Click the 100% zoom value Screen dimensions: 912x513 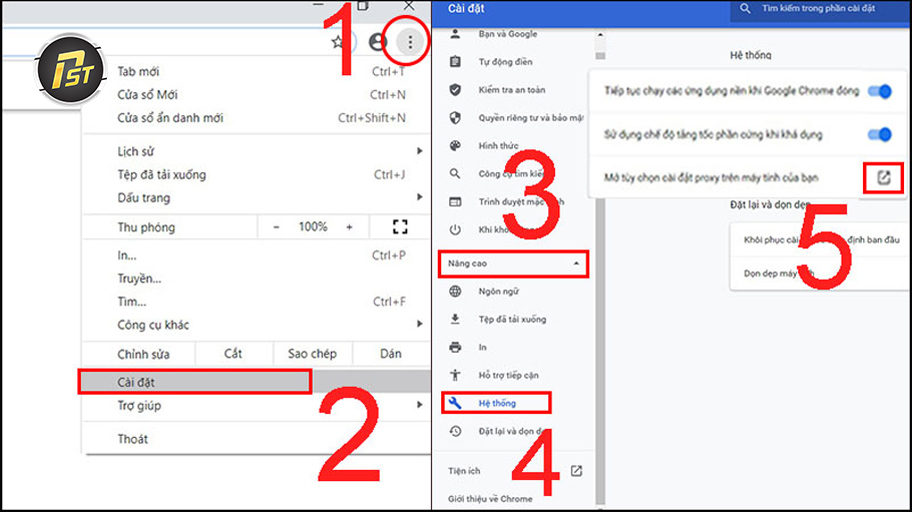tap(313, 227)
